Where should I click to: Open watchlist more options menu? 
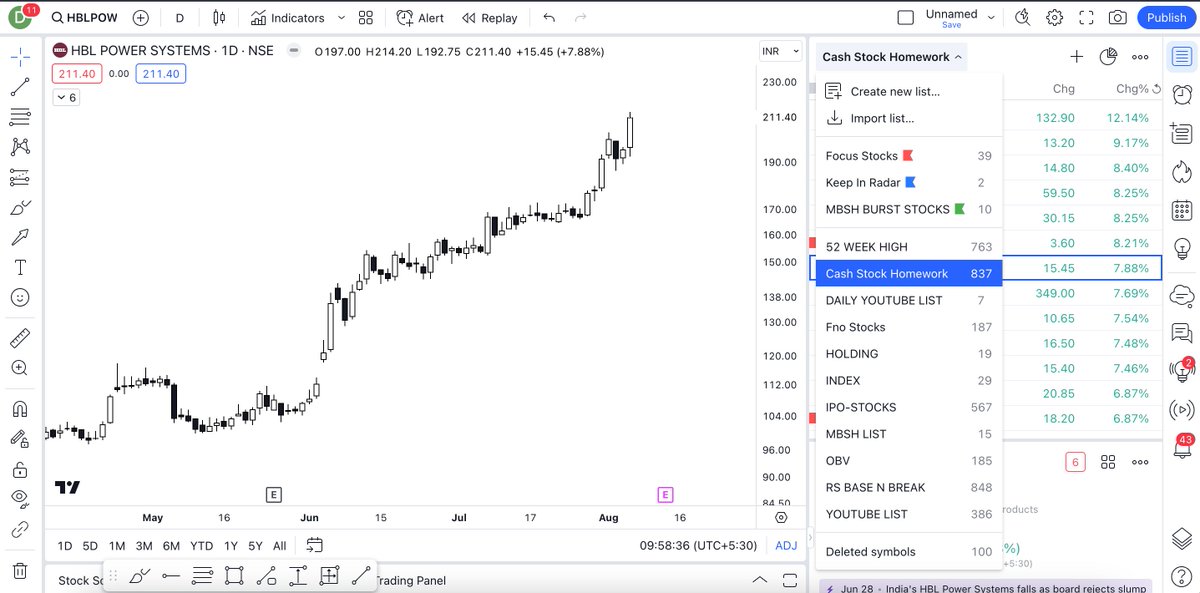(x=1140, y=57)
